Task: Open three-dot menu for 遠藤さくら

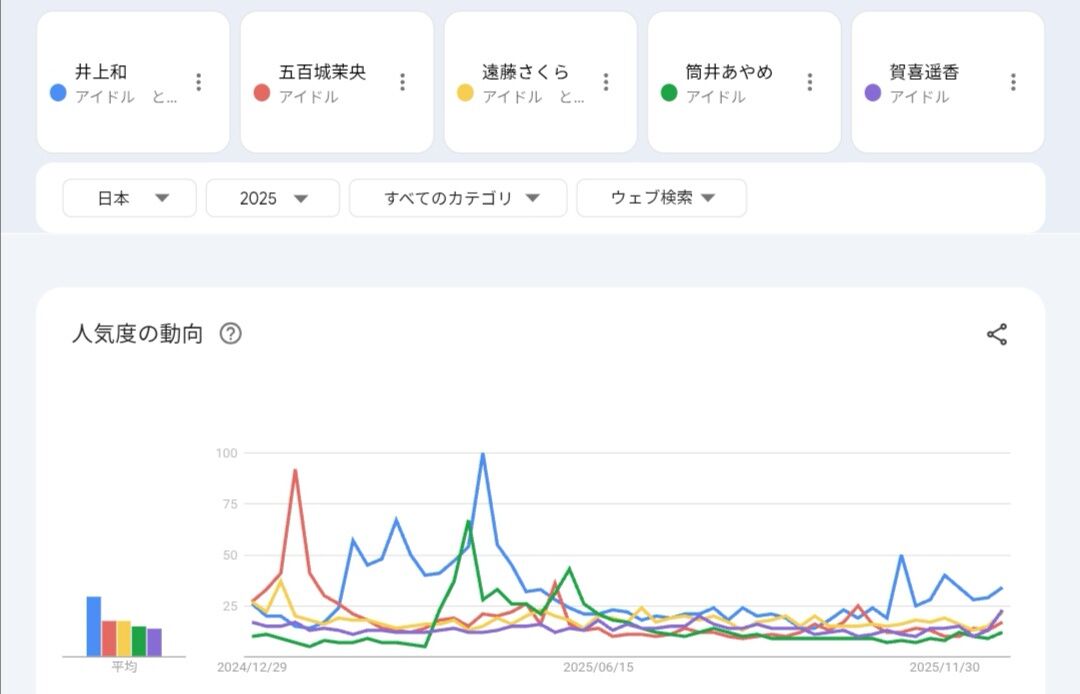Action: pos(606,82)
